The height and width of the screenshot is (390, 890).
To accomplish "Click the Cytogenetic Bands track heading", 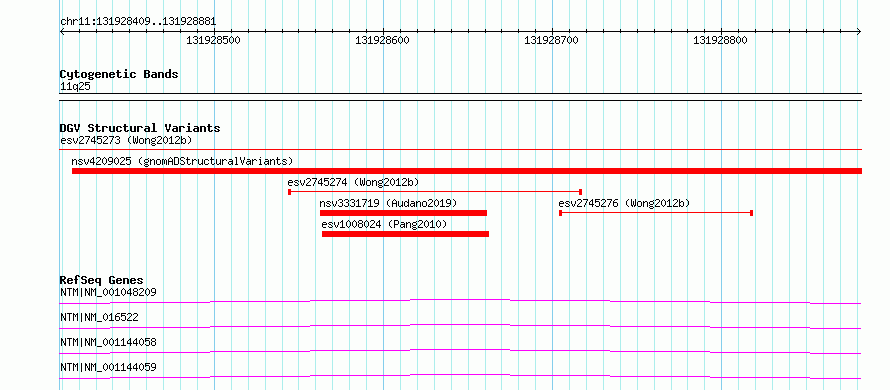I will pos(119,74).
